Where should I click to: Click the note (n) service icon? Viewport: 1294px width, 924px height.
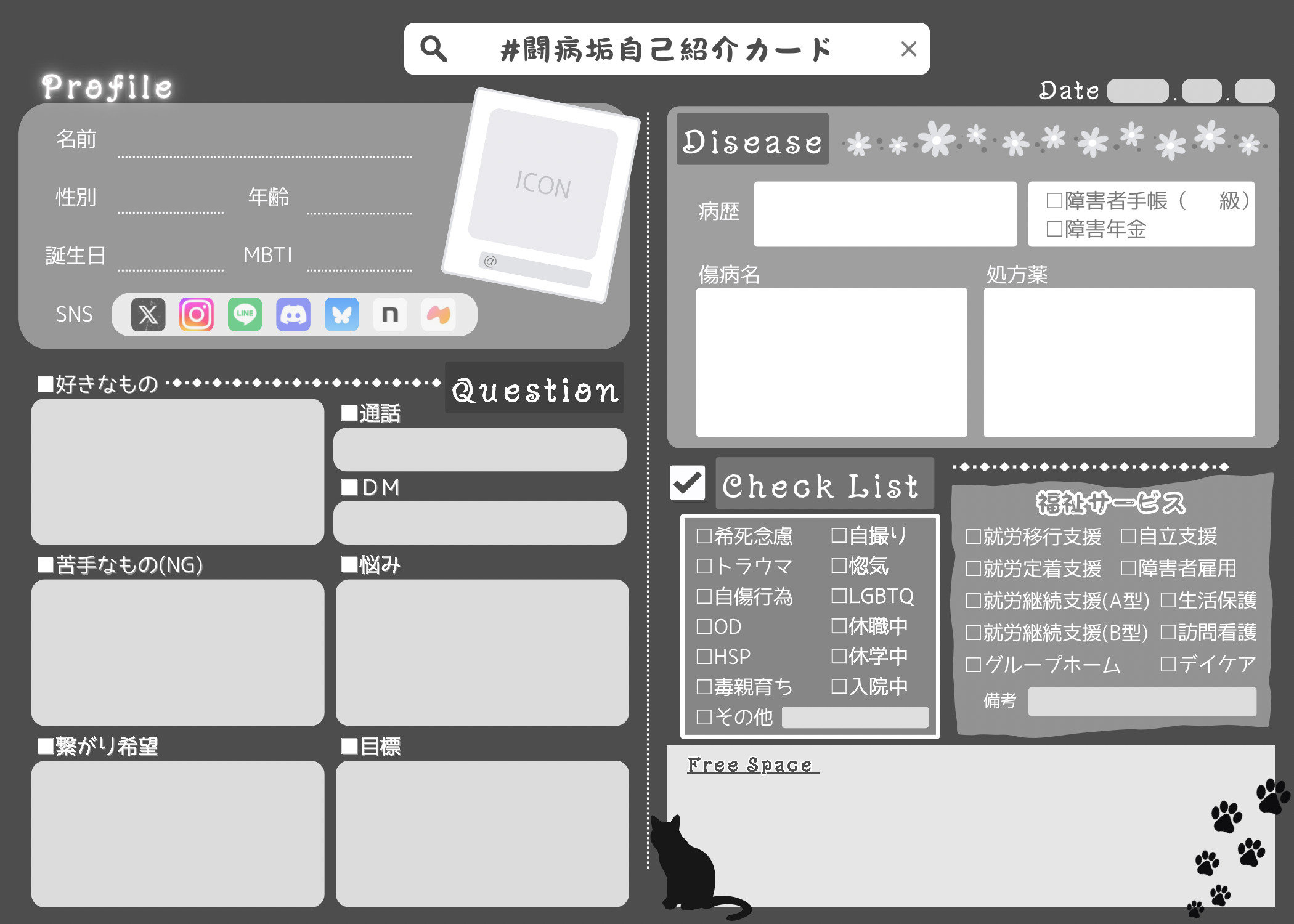click(x=390, y=315)
